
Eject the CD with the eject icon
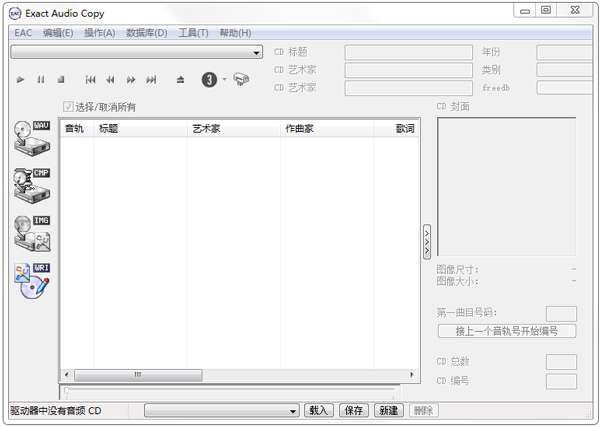181,80
